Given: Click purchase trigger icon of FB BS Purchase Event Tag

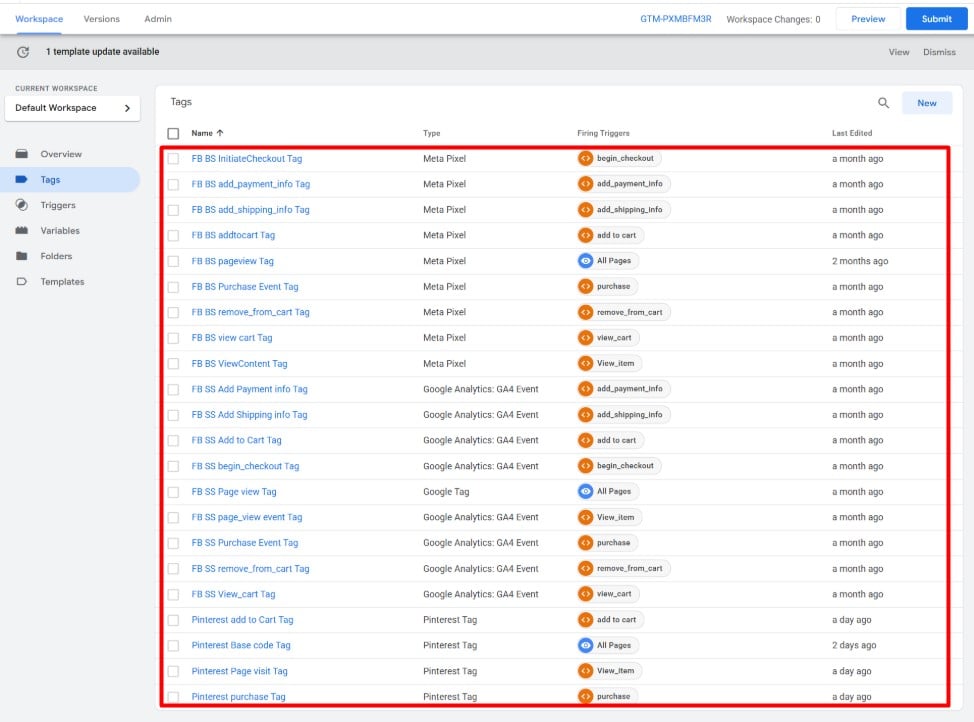Looking at the screenshot, I should [x=585, y=286].
